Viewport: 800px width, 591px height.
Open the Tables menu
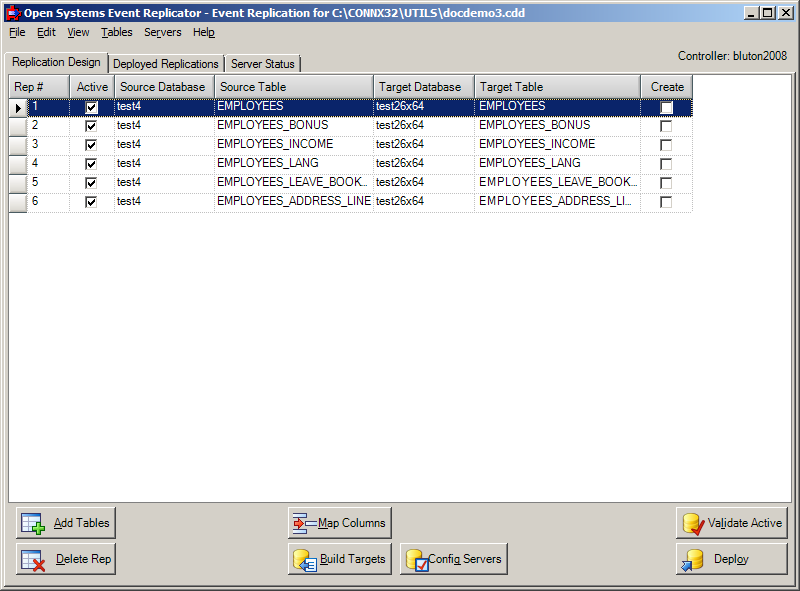coord(116,32)
